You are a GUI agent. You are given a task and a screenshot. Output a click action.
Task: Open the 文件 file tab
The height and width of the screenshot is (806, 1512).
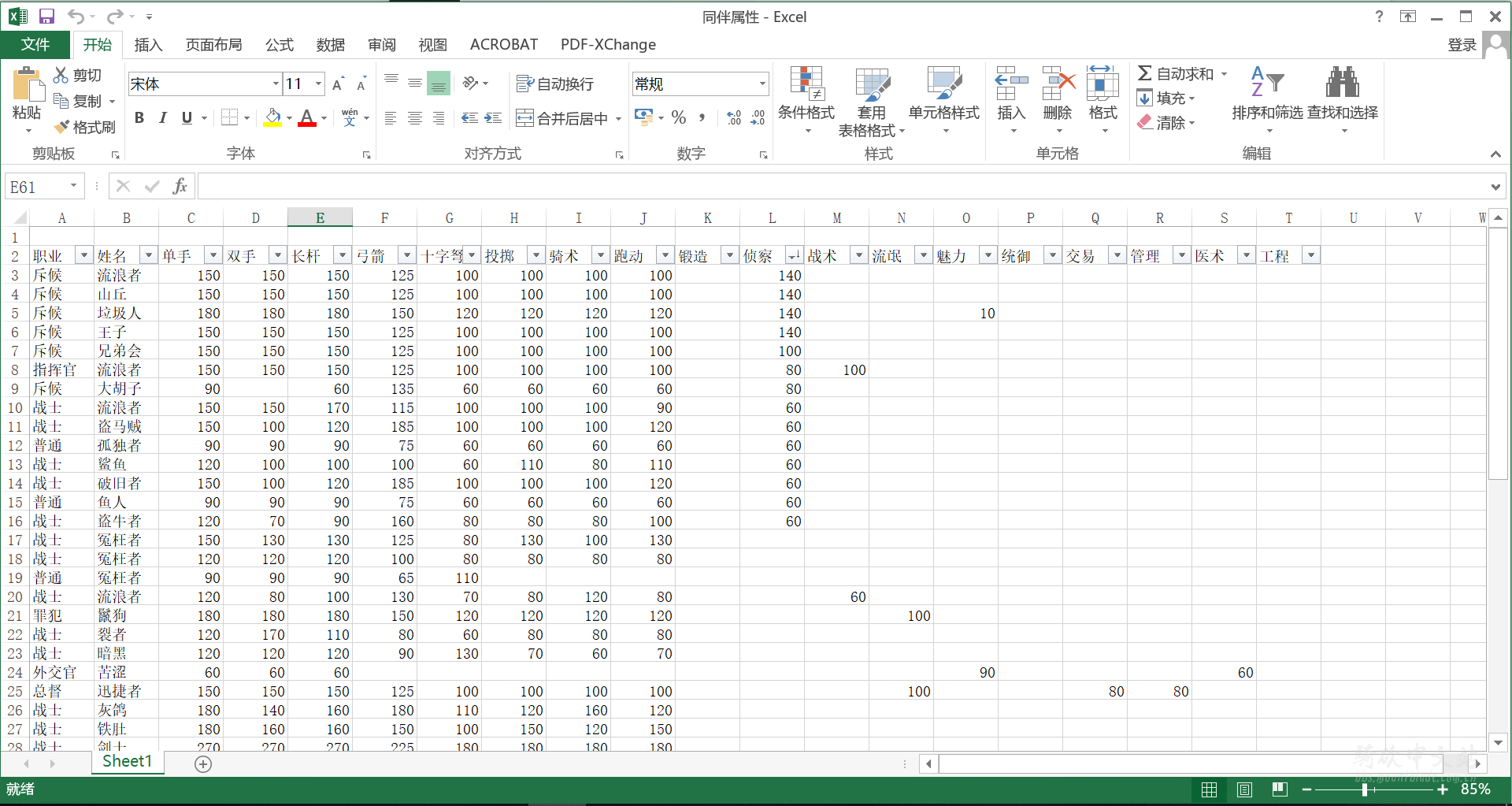click(35, 45)
